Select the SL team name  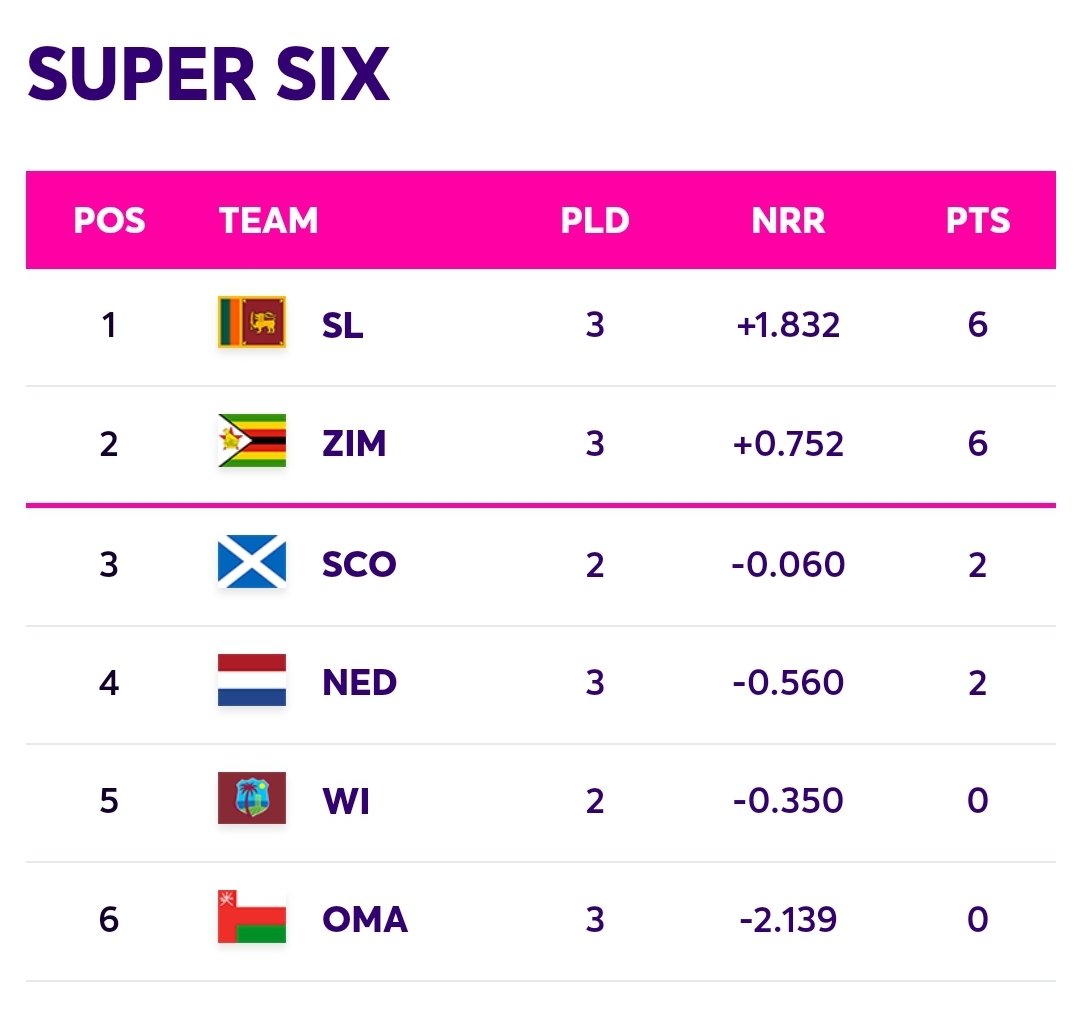click(342, 325)
